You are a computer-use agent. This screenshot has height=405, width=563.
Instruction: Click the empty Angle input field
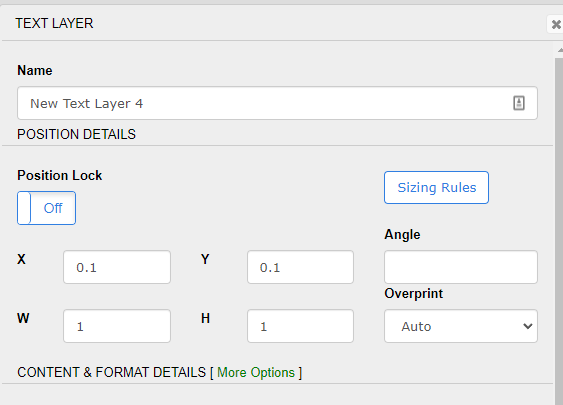pyautogui.click(x=461, y=267)
